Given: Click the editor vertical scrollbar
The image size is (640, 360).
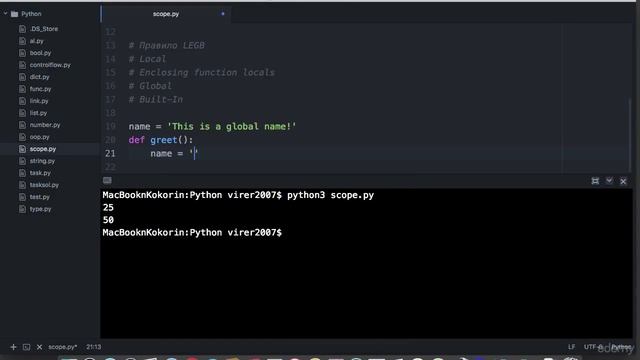Looking at the screenshot, I should (x=630, y=135).
